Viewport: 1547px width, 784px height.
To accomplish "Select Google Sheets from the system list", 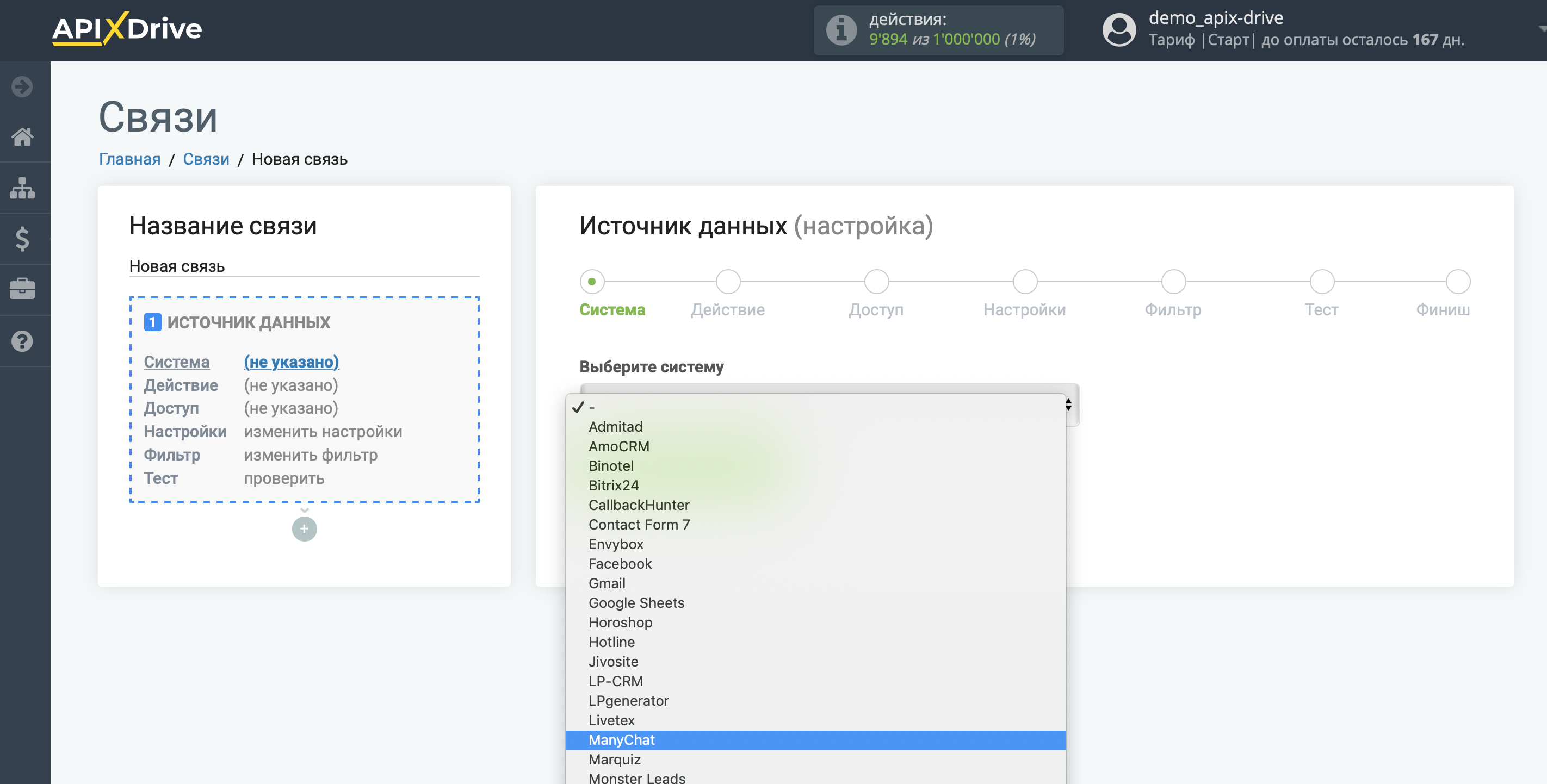I will (x=815, y=603).
